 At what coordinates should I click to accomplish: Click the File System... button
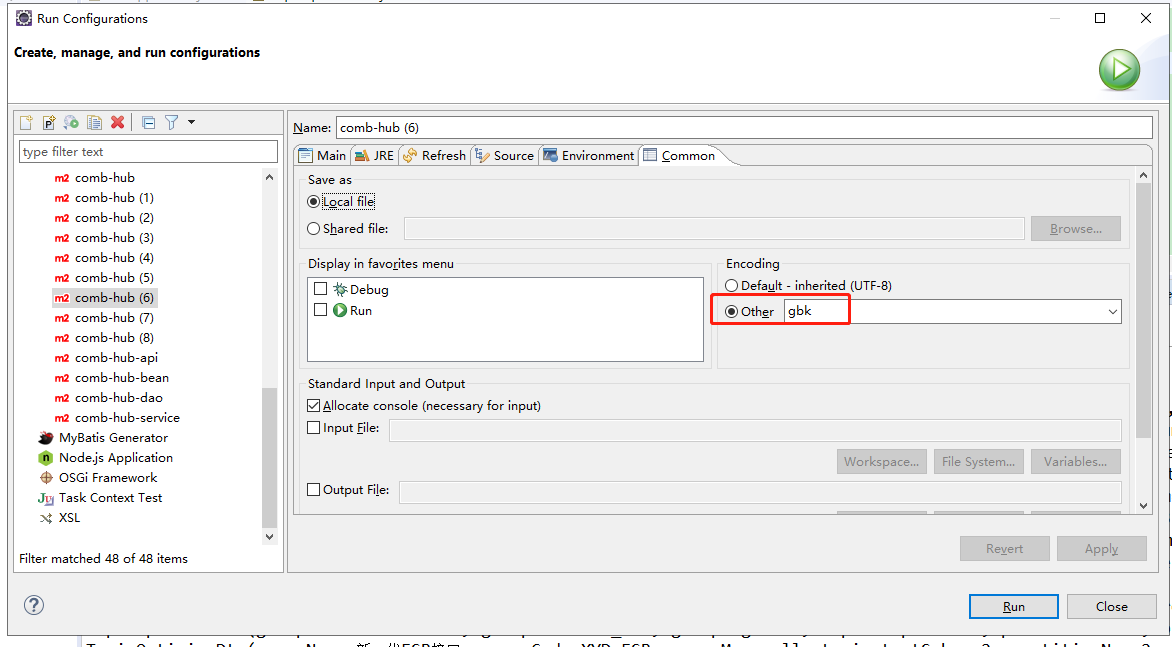pos(978,462)
